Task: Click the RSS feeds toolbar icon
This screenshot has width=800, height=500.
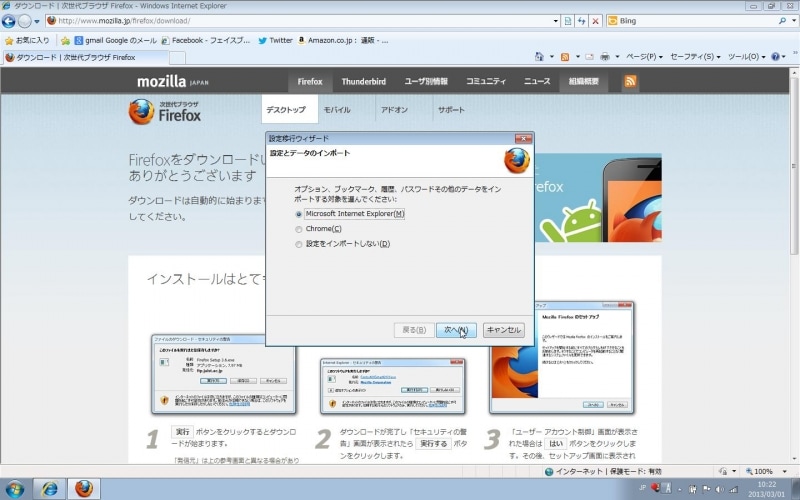Action: [565, 57]
